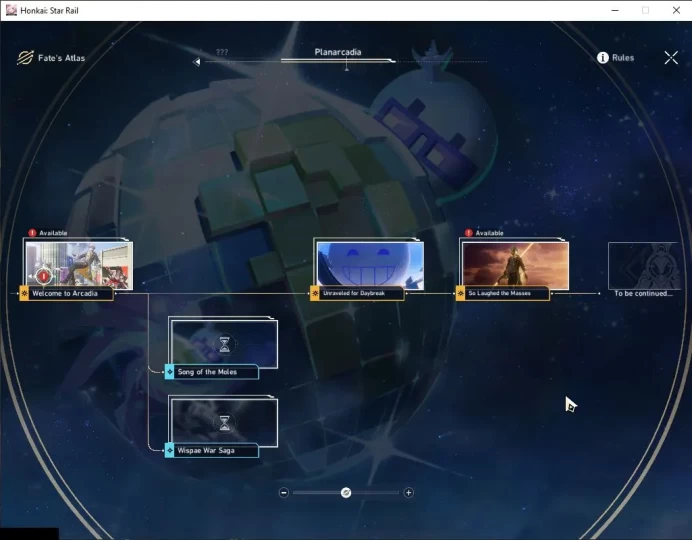Click the To be continued... text
Viewport: 692px width, 540px height.
click(x=643, y=293)
